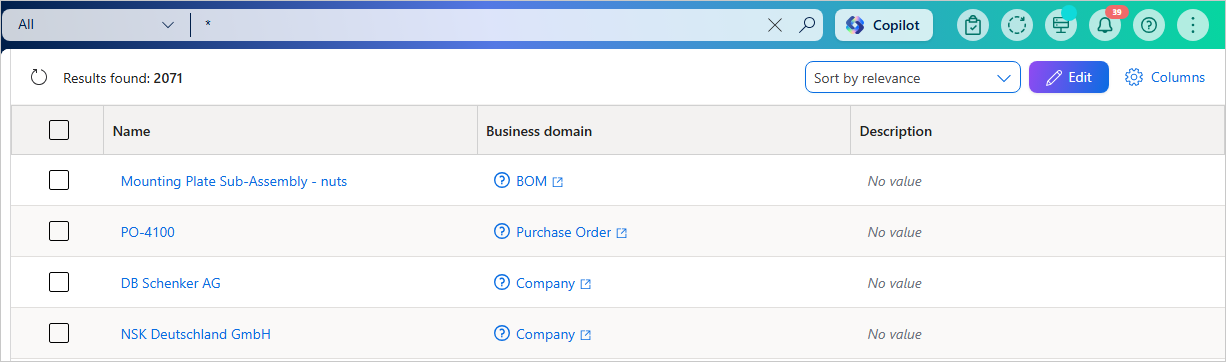Image resolution: width=1226 pixels, height=362 pixels.
Task: Click the external link icon next to BOM
Action: (558, 182)
